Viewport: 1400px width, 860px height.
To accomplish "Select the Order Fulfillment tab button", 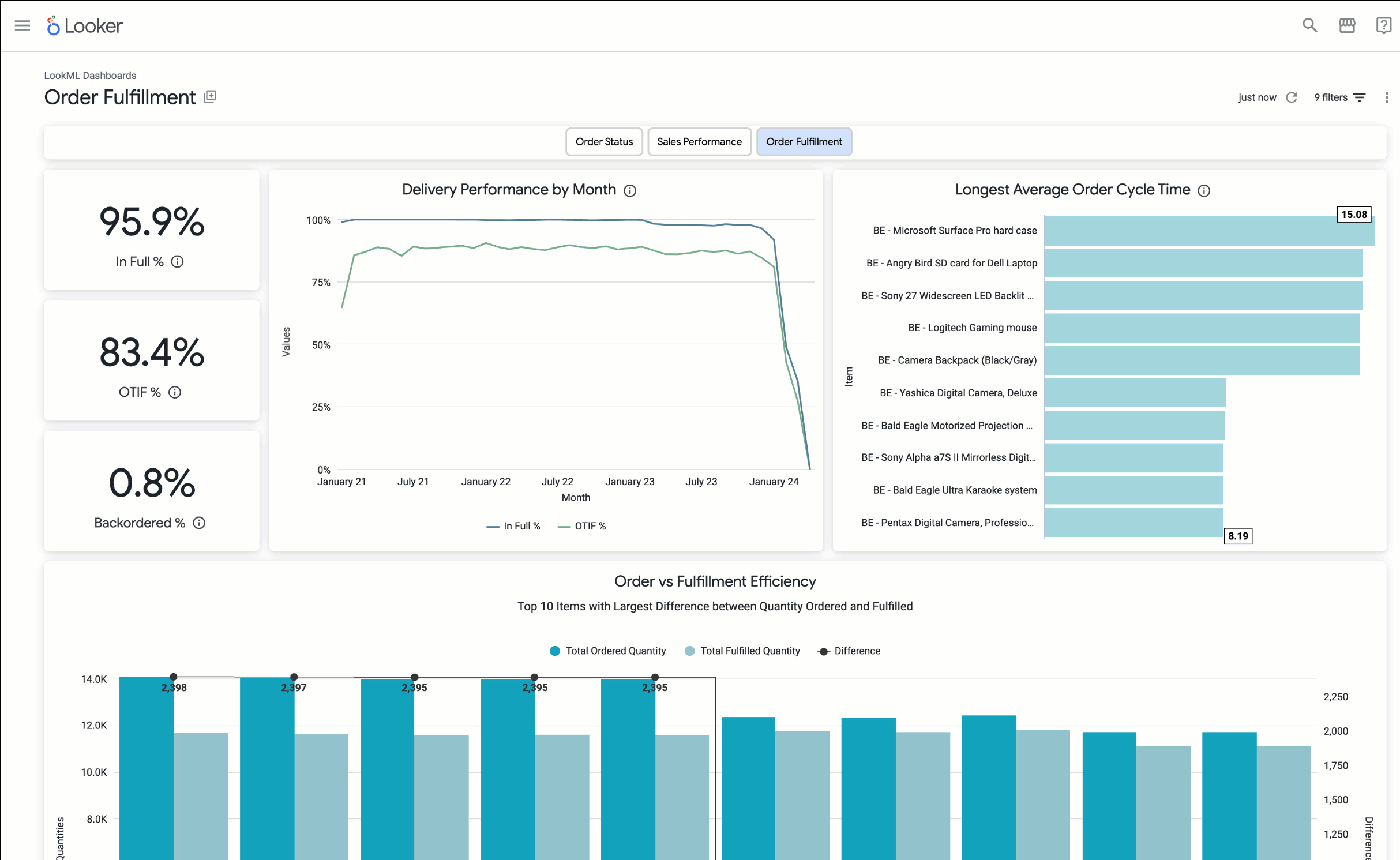I will [x=804, y=142].
